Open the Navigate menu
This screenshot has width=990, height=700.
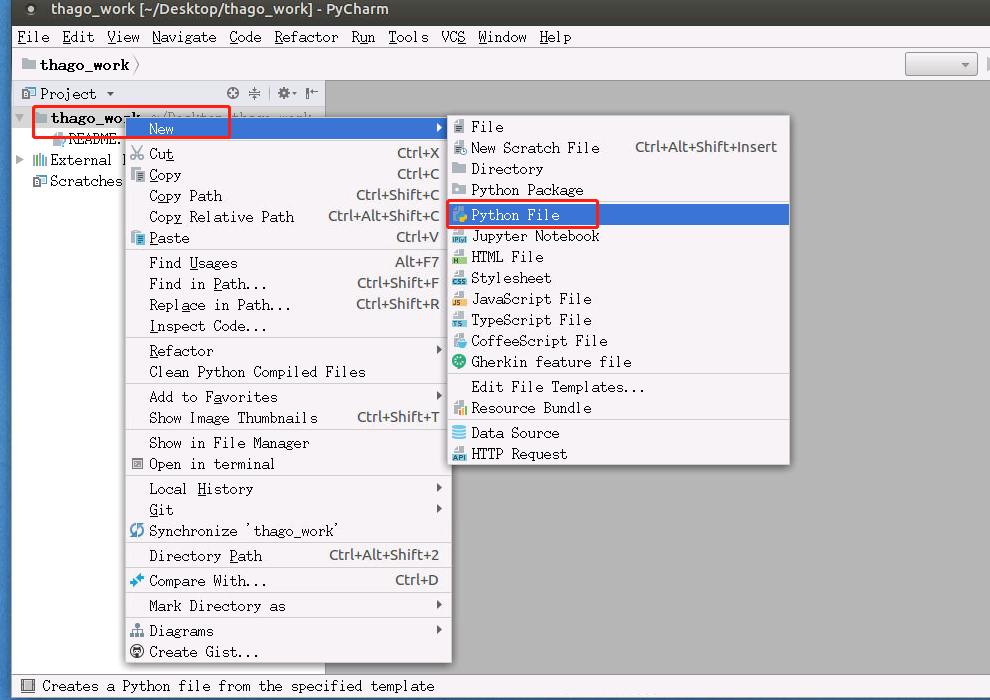tap(184, 37)
